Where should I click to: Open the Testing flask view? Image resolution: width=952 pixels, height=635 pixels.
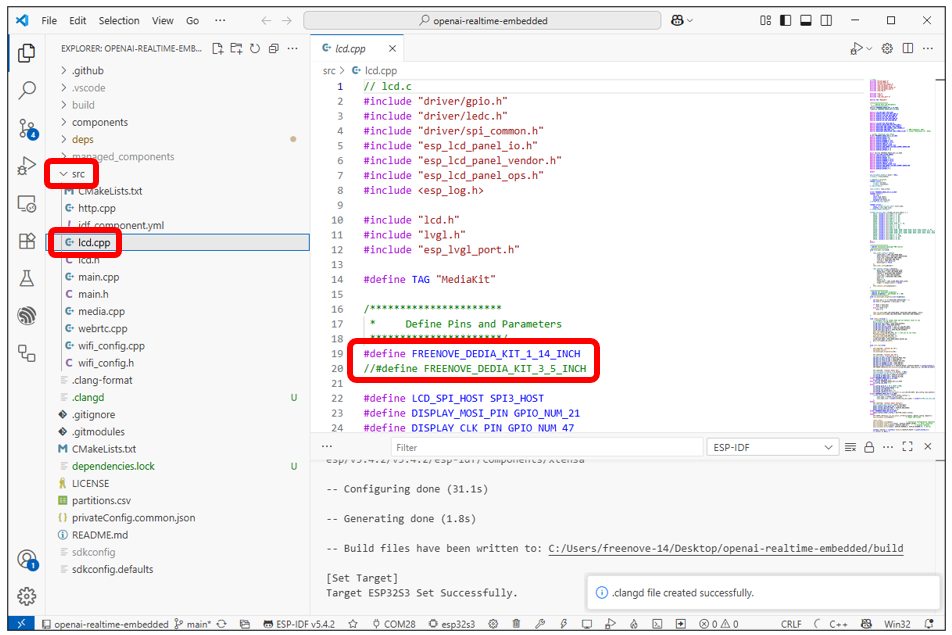tap(27, 278)
